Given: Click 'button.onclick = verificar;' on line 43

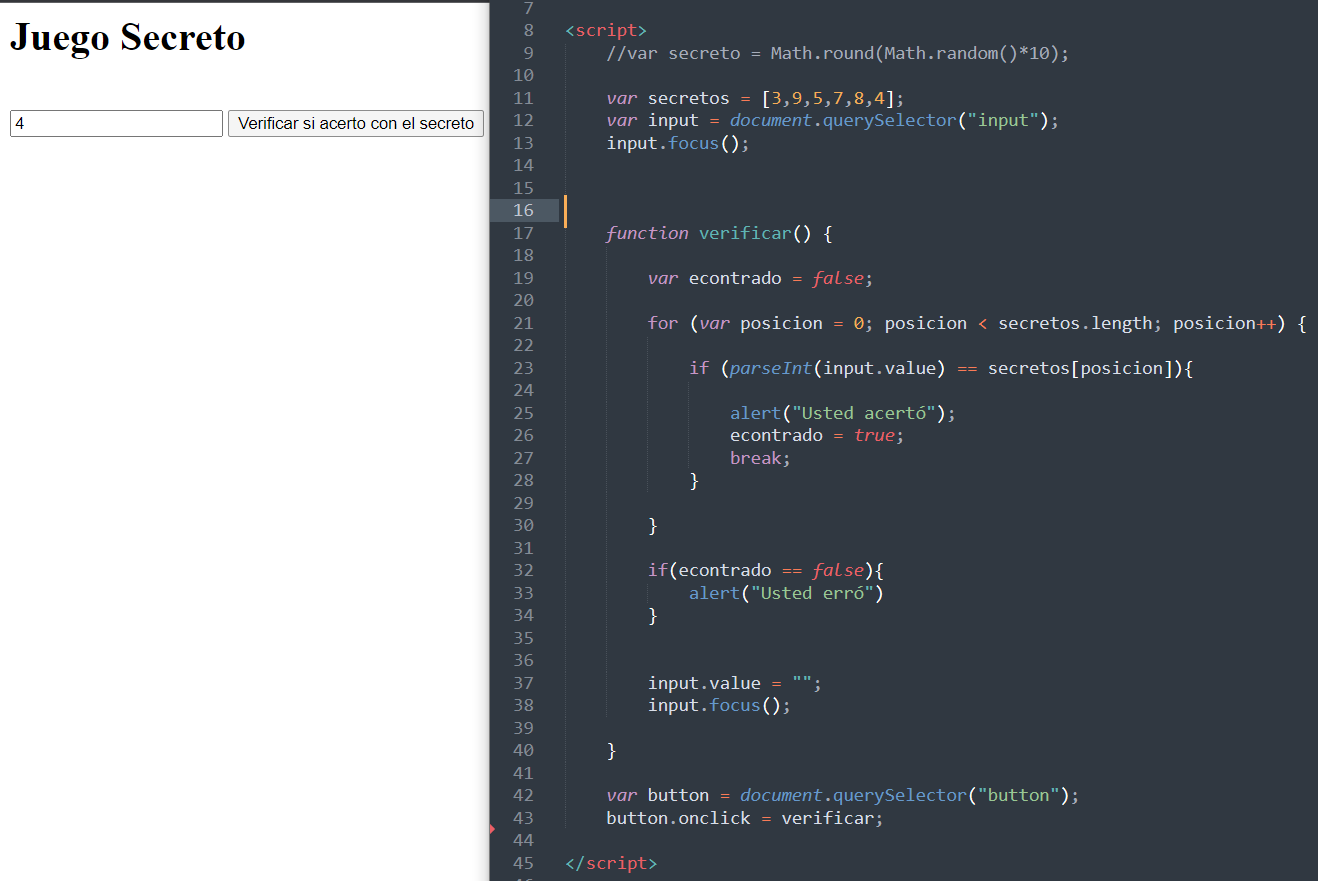Looking at the screenshot, I should click(745, 818).
